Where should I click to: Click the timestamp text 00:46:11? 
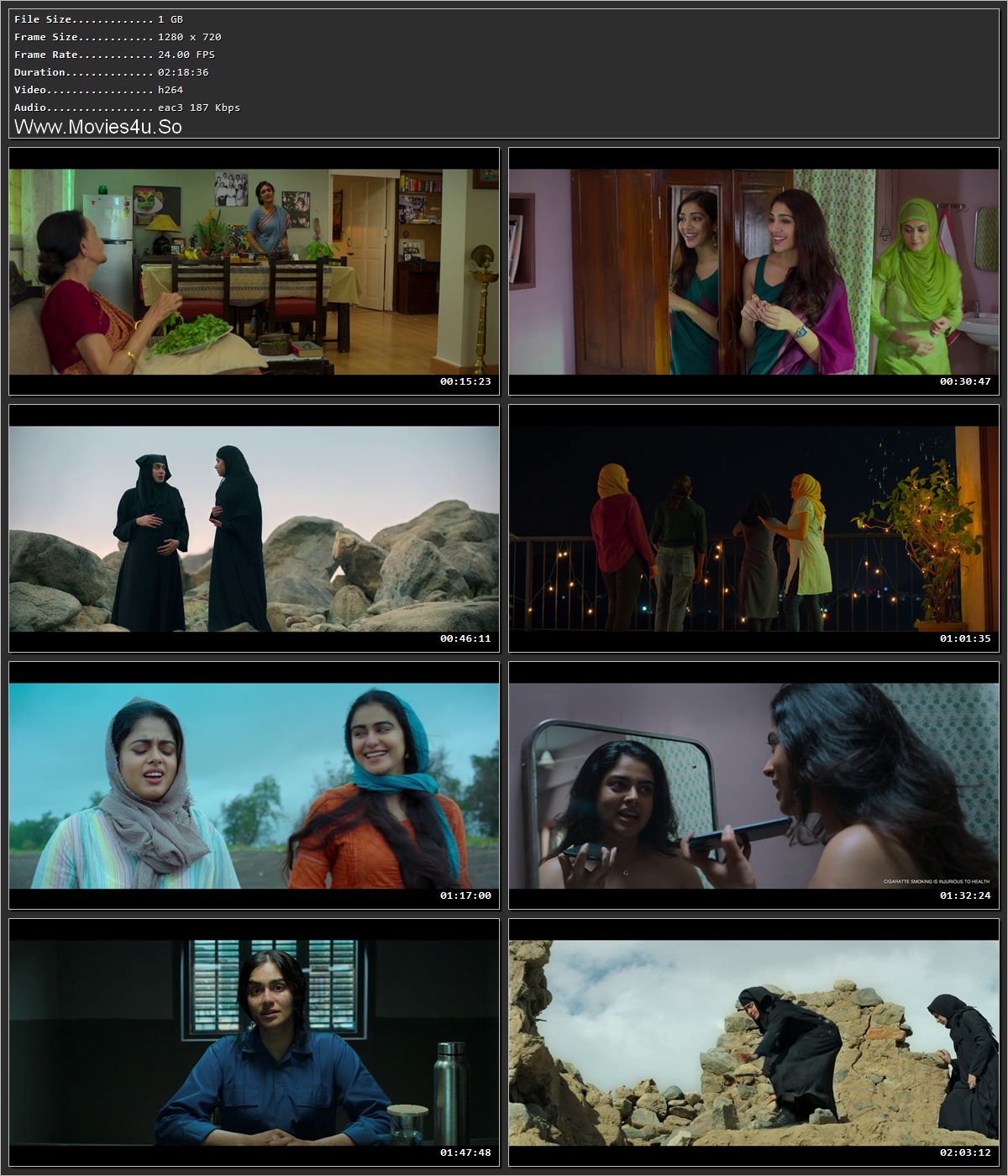(465, 638)
